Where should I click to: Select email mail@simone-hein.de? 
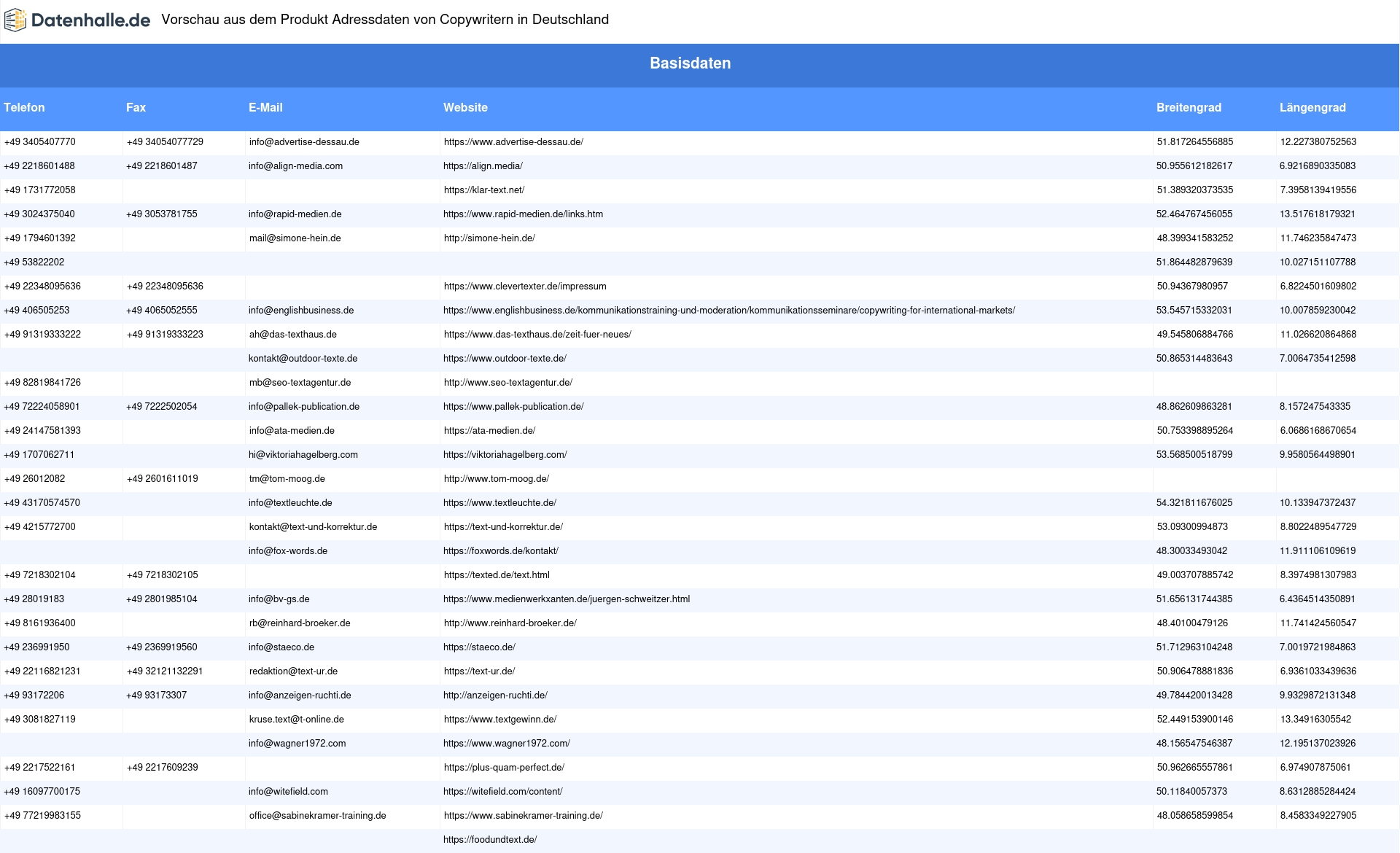[295, 238]
